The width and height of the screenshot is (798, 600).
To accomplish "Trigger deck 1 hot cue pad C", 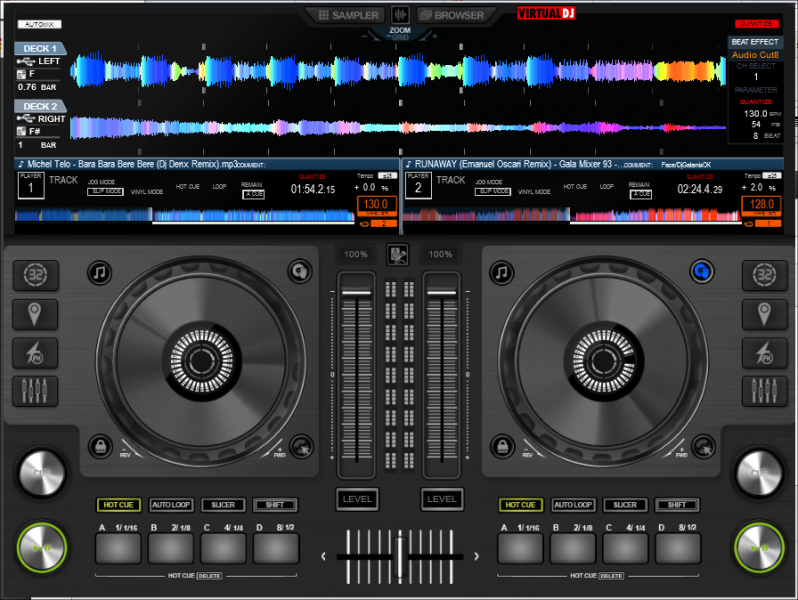I will 223,548.
